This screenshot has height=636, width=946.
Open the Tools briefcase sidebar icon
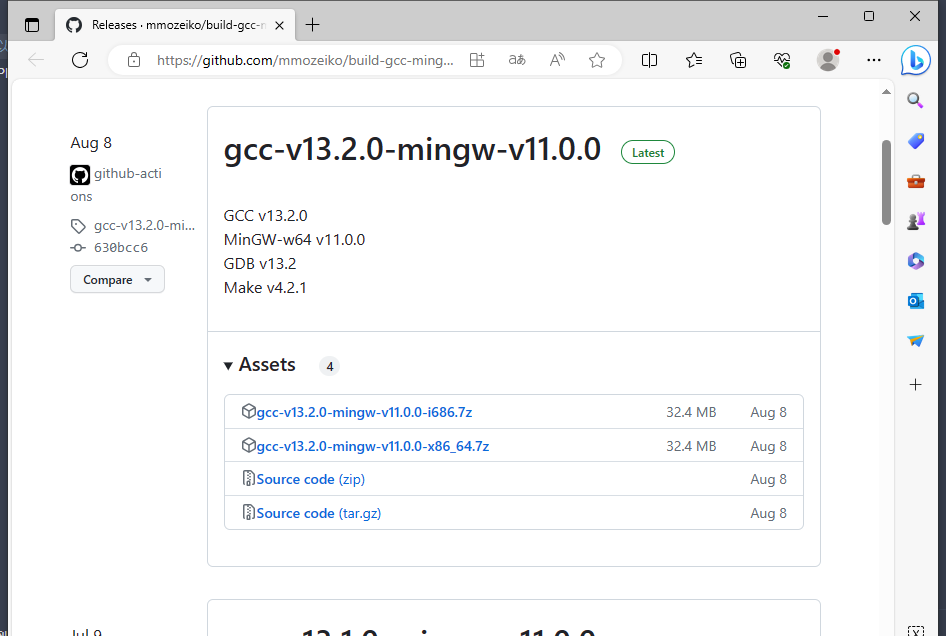coord(916,181)
